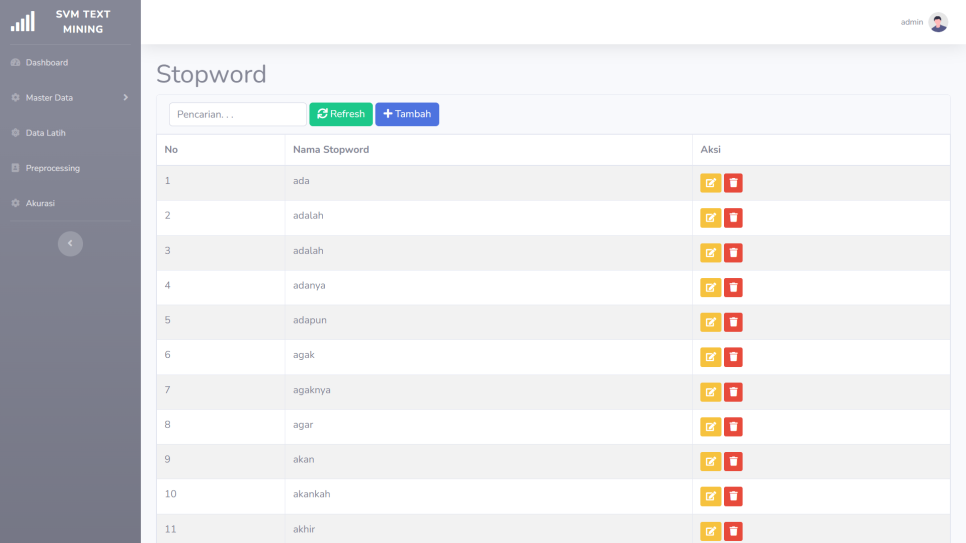Edit the 'adapun' stopword entry
The image size is (966, 543).
(x=710, y=322)
